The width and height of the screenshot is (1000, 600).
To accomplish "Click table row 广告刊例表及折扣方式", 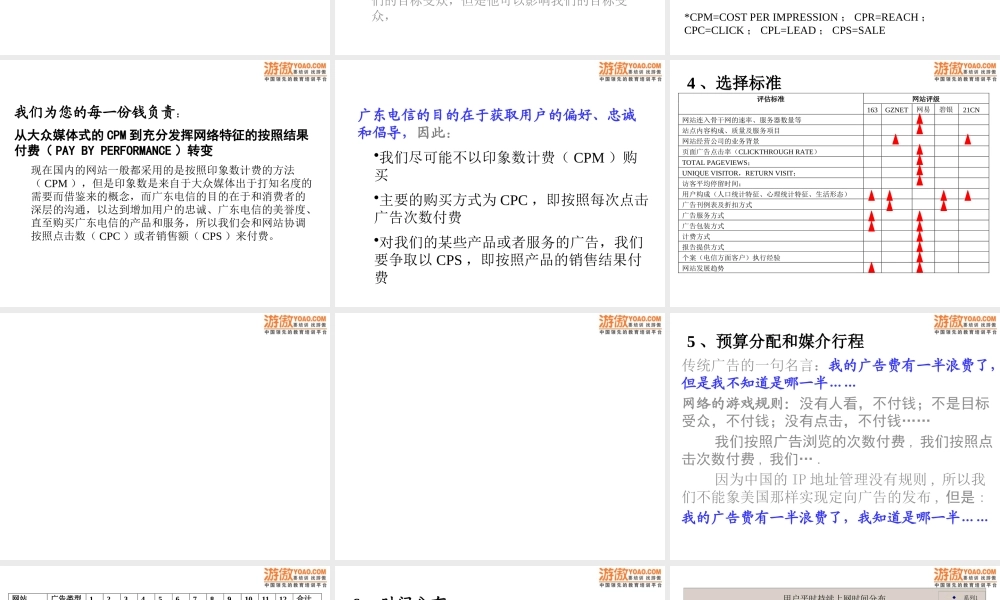I will pos(834,205).
